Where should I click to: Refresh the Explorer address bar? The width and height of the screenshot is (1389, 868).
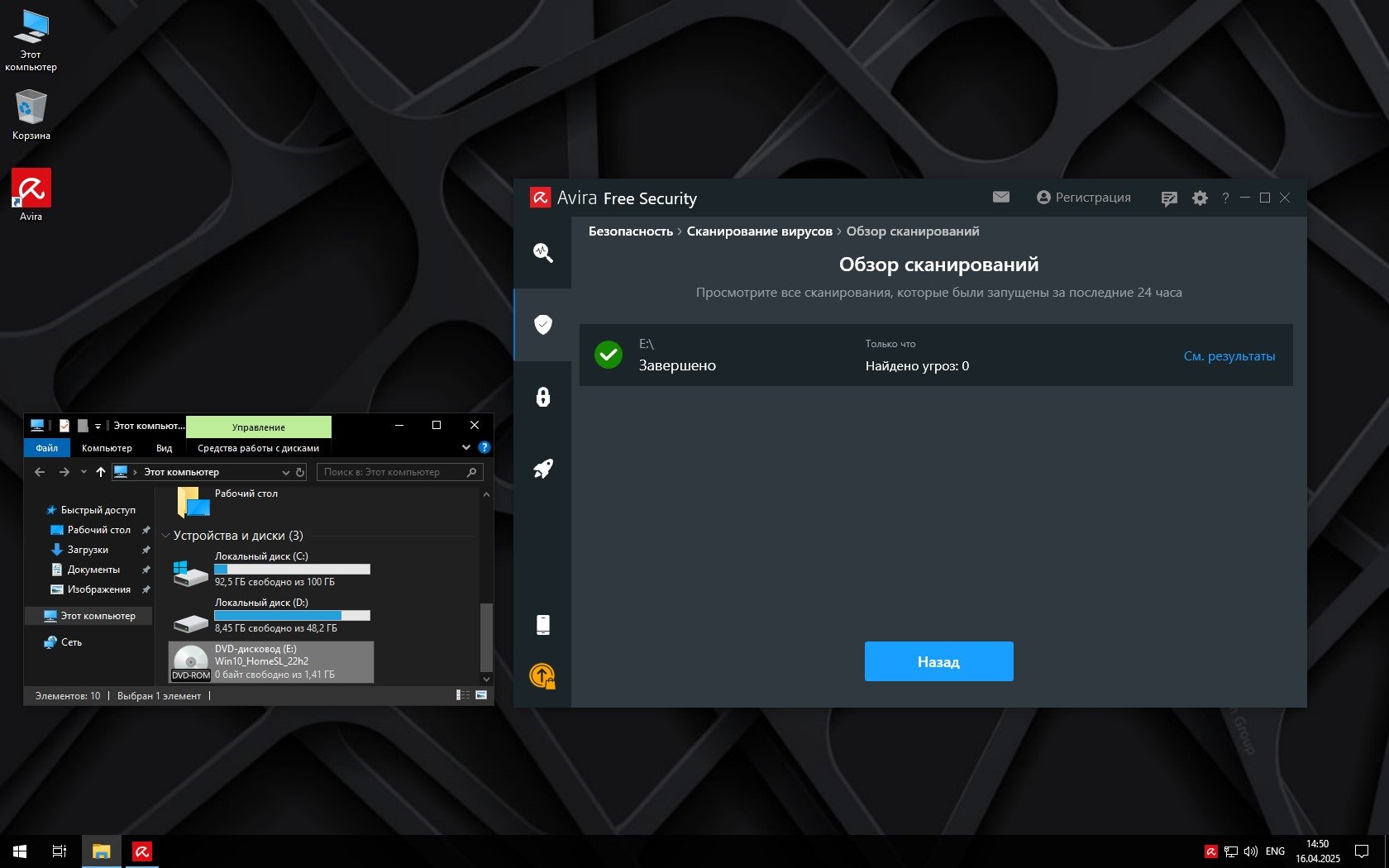coord(300,472)
